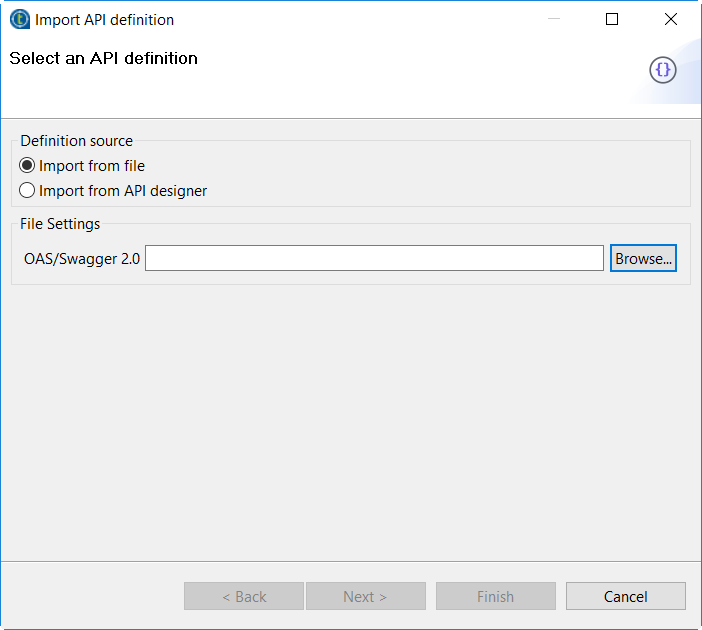Click the Import from file label text
The height and width of the screenshot is (630, 702).
tap(92, 166)
